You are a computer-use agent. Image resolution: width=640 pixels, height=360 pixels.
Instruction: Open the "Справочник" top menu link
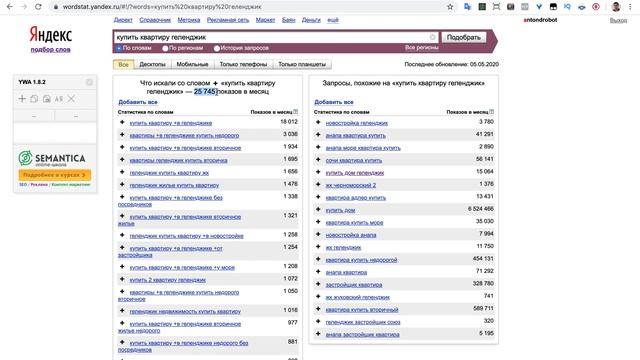[155, 20]
